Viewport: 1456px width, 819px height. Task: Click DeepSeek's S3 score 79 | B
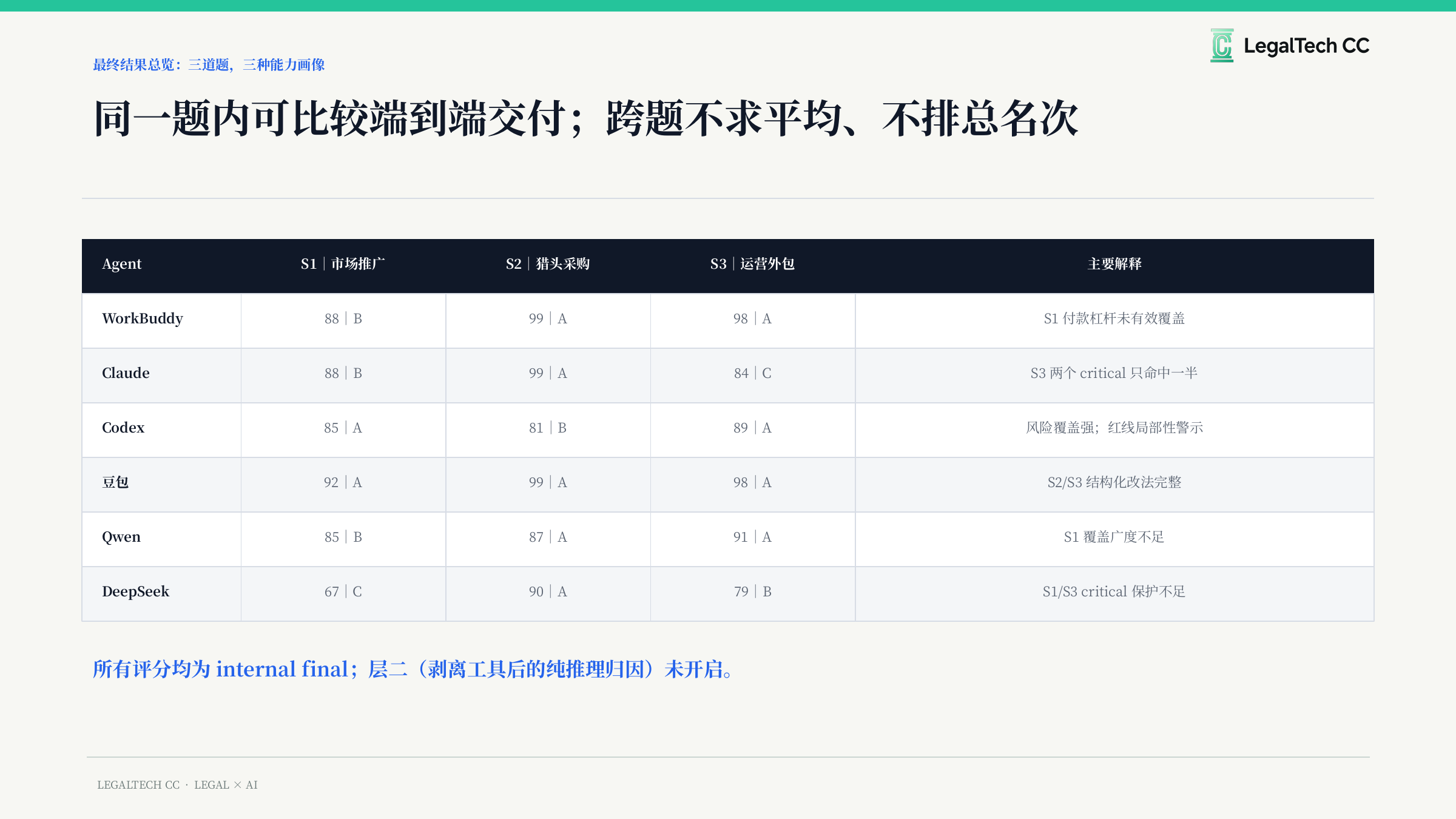[752, 591]
